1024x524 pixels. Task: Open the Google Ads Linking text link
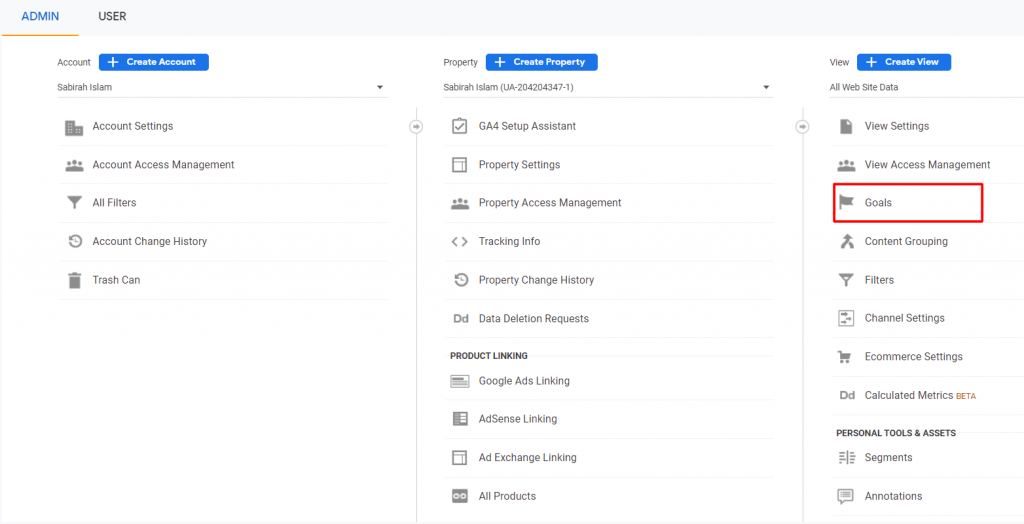pos(524,380)
